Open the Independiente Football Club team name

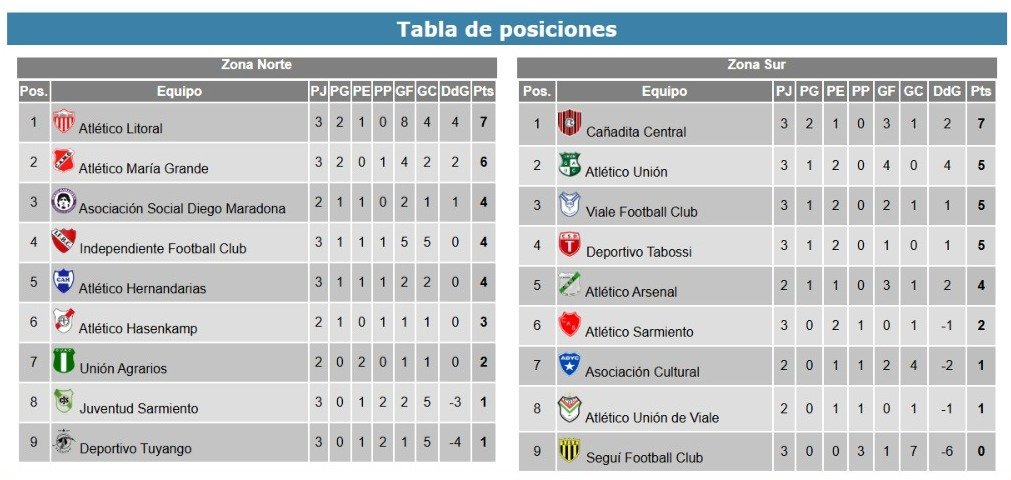pyautogui.click(x=163, y=248)
